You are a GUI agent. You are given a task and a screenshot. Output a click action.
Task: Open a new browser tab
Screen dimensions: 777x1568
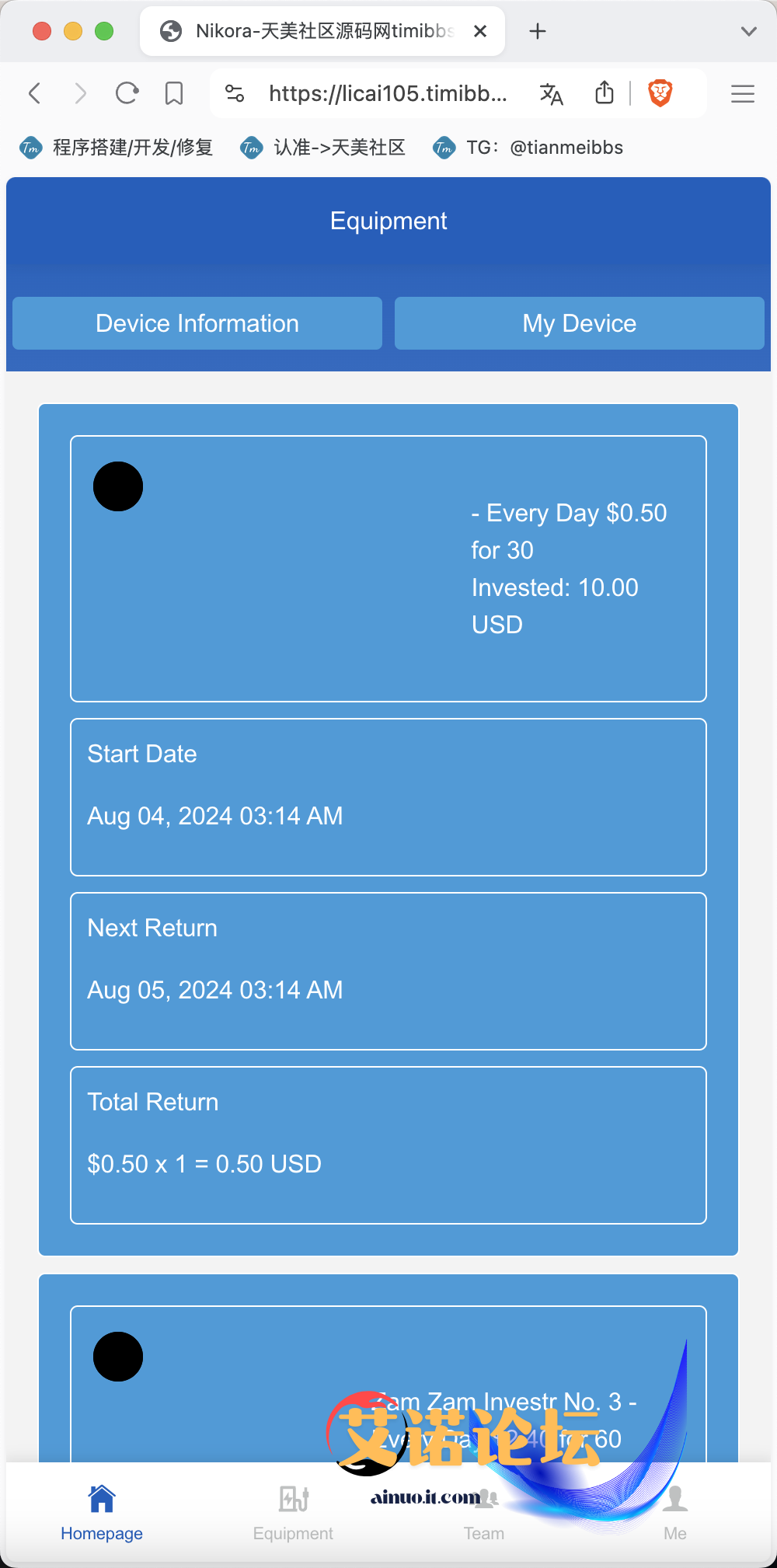tap(538, 31)
